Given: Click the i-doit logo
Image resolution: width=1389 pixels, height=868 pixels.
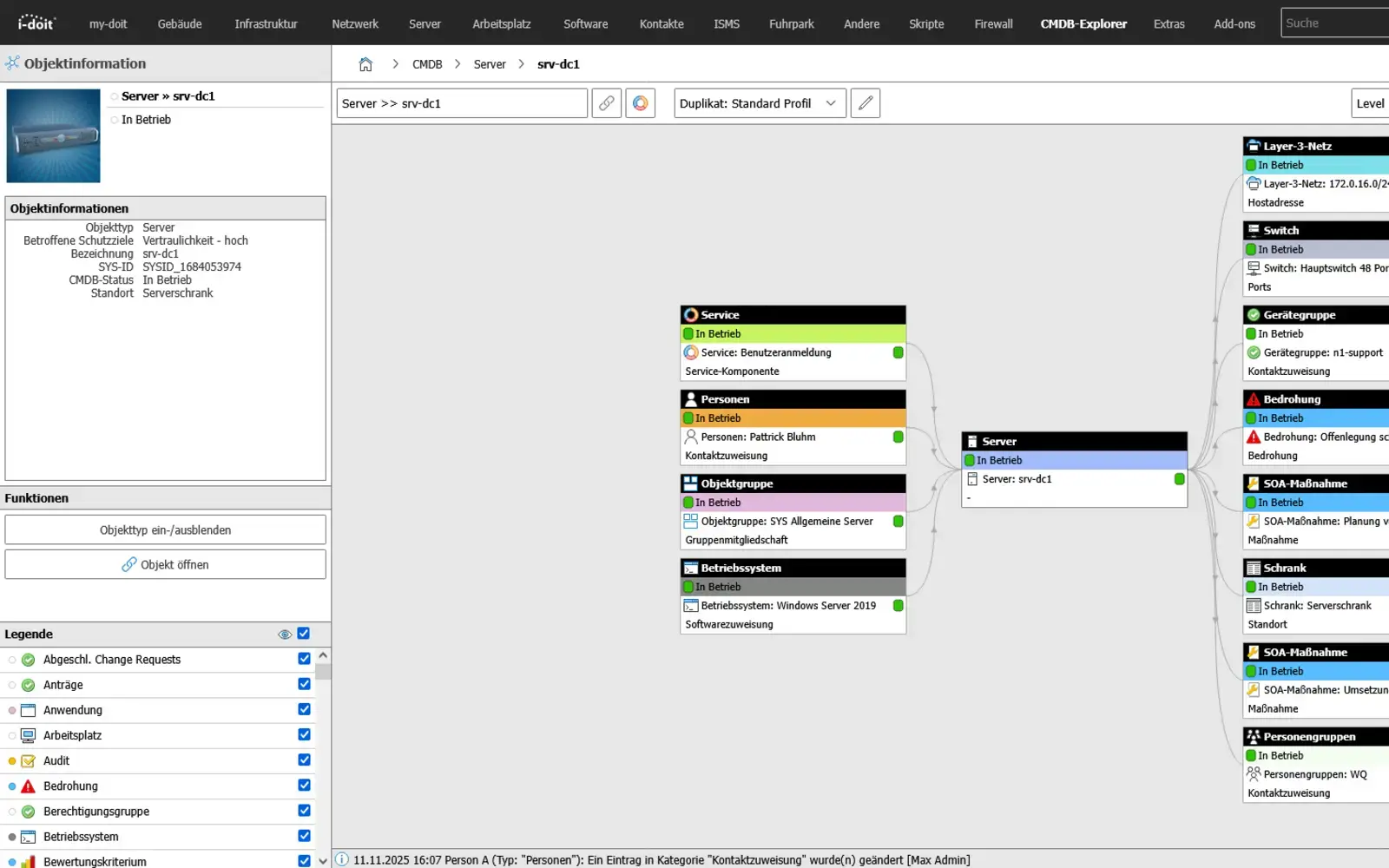Looking at the screenshot, I should tap(36, 22).
